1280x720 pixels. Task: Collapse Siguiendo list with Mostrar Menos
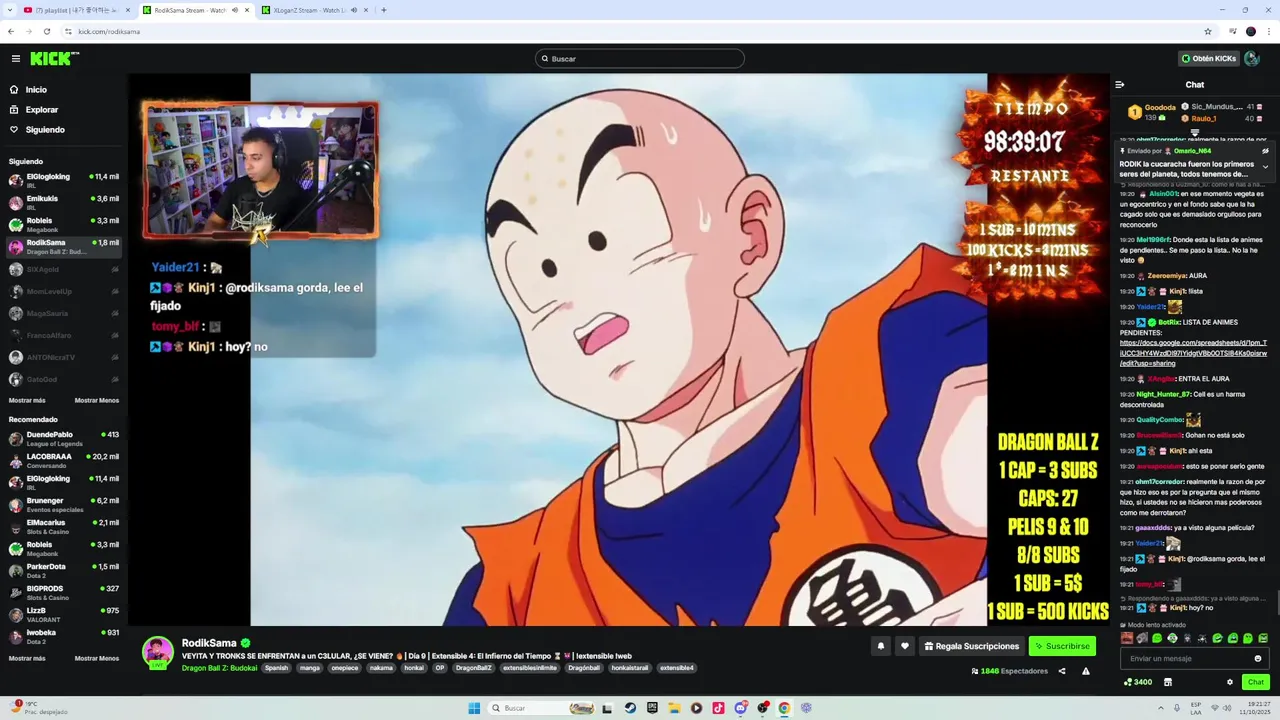[x=97, y=400]
